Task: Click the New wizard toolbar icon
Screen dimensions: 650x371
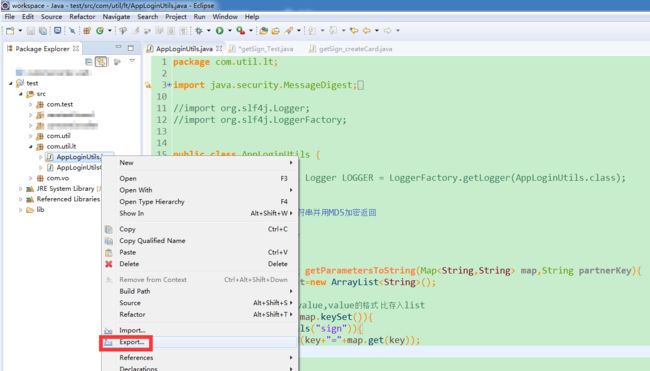Action: click(x=10, y=31)
